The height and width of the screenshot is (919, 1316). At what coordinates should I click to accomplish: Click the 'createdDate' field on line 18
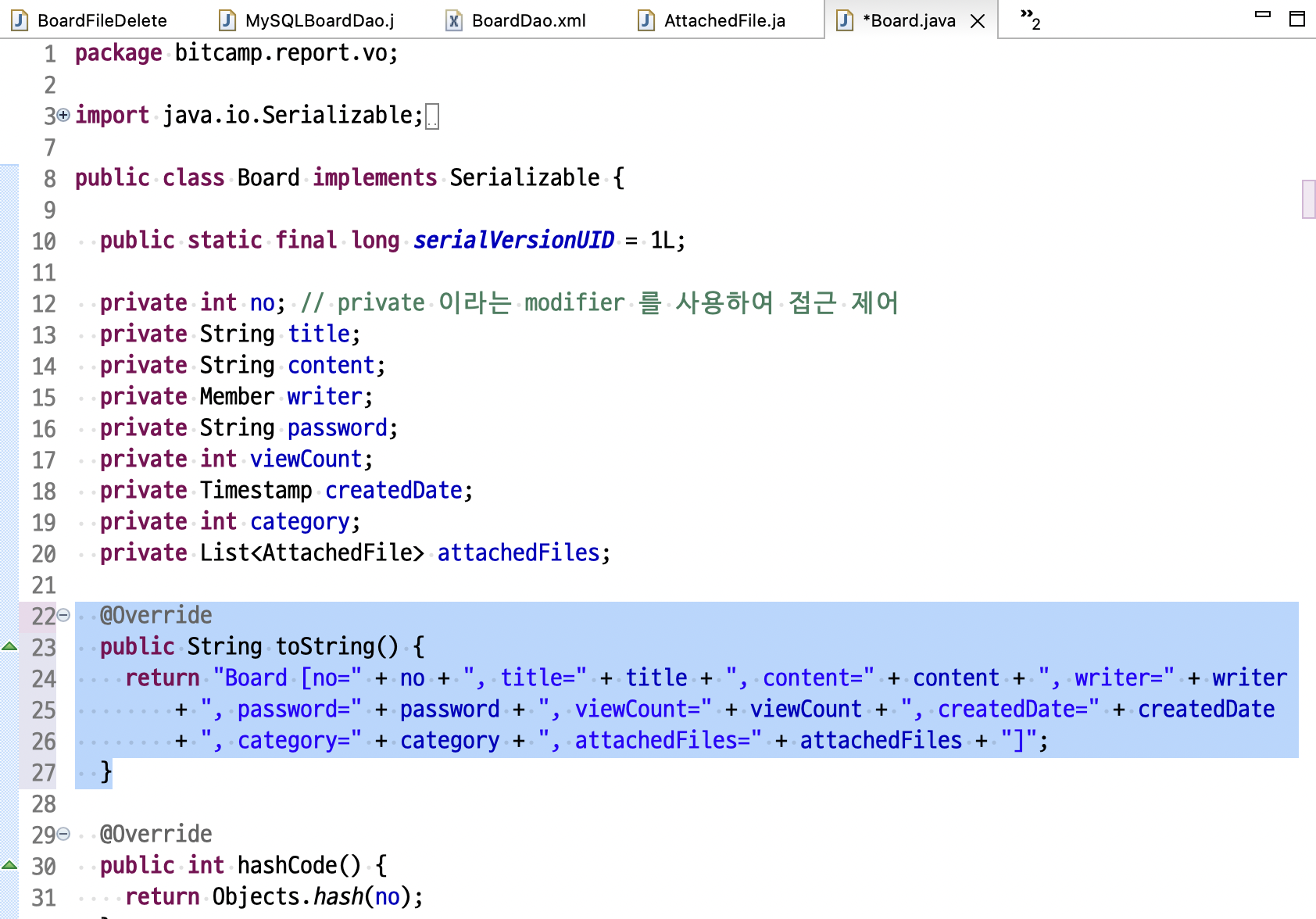point(393,490)
